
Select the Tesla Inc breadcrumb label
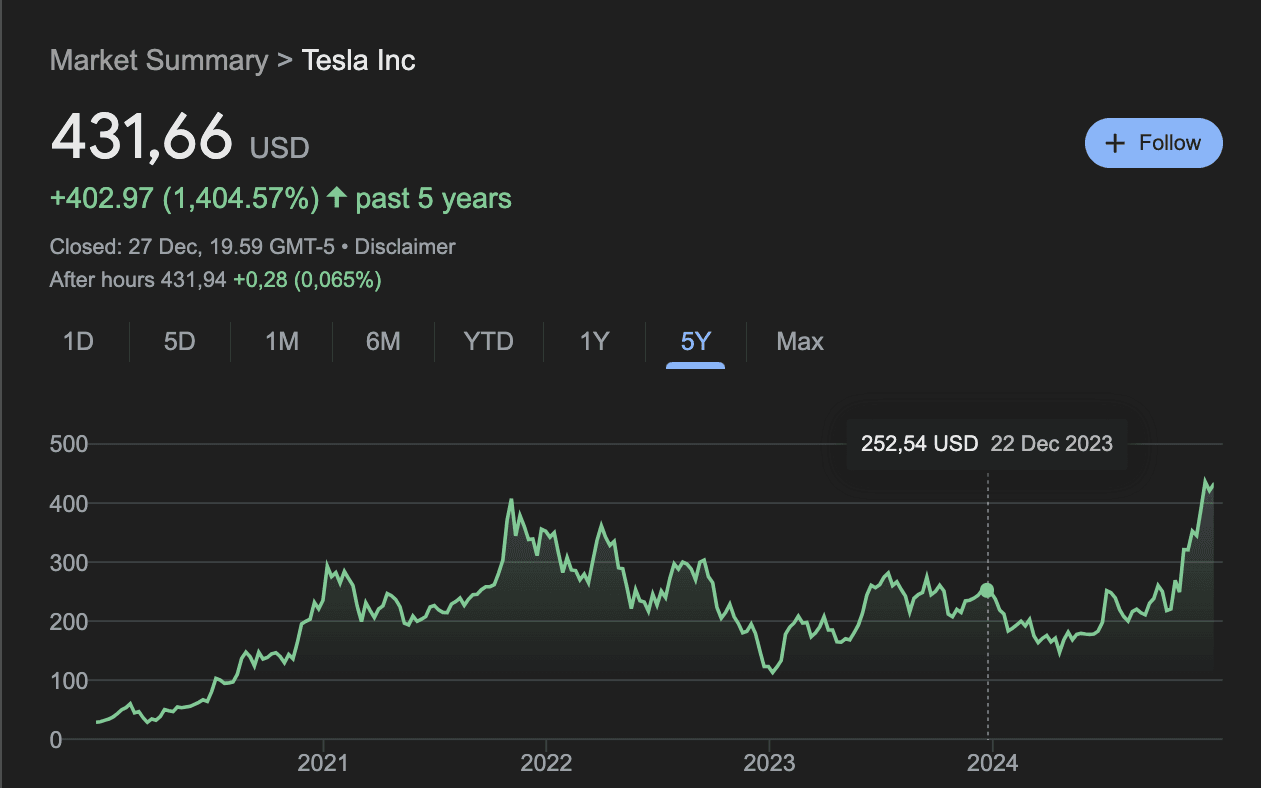coord(358,60)
